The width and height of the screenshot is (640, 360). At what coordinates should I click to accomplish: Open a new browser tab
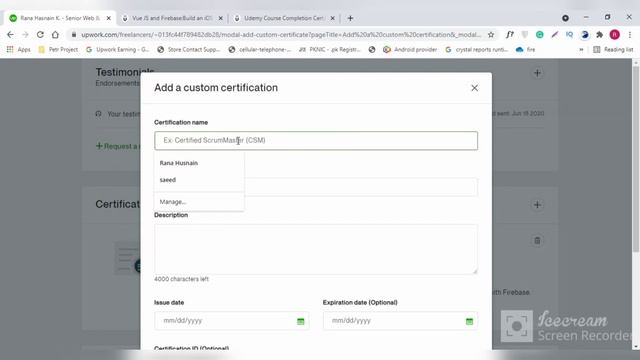coord(350,18)
